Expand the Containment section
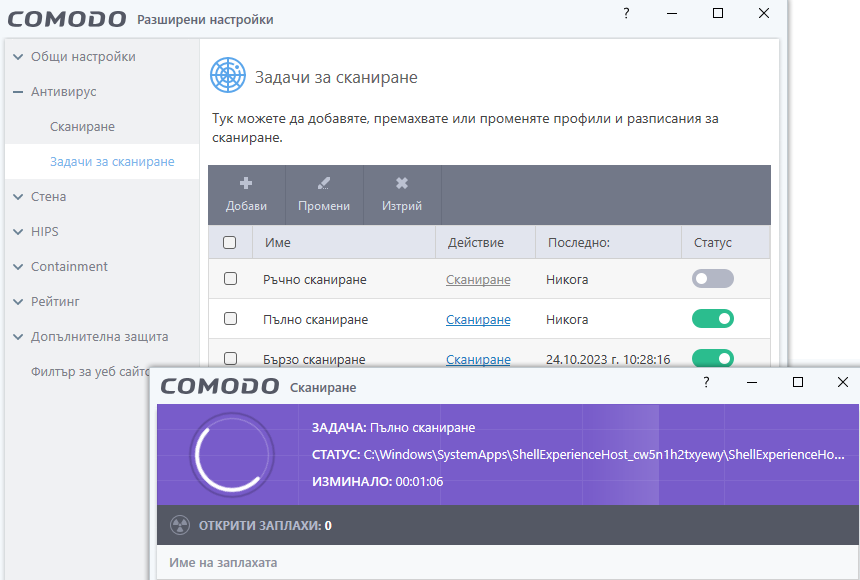This screenshot has height=580, width=860. pyautogui.click(x=18, y=267)
